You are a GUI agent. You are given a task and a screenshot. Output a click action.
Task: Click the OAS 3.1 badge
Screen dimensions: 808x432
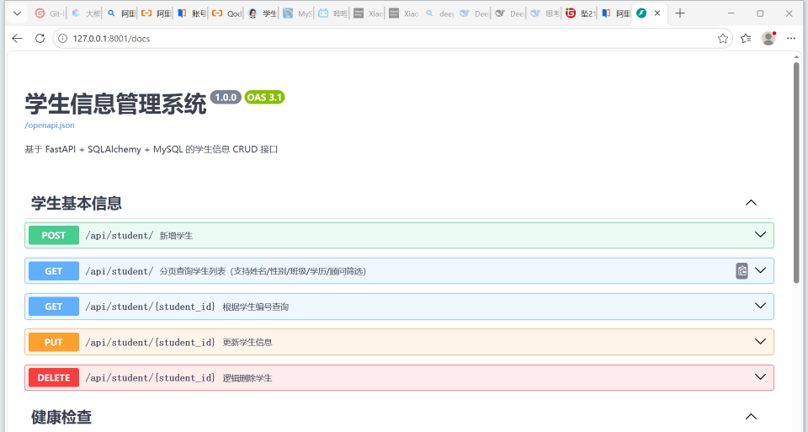click(264, 97)
